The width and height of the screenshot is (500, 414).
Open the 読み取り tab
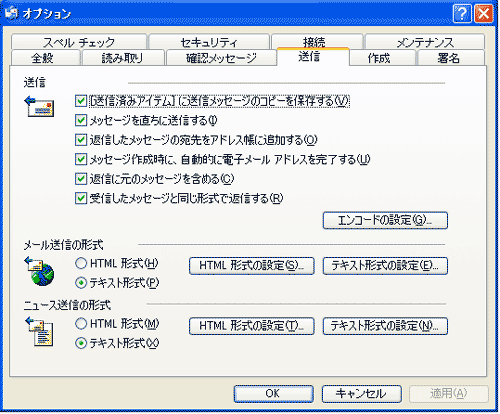click(x=123, y=58)
